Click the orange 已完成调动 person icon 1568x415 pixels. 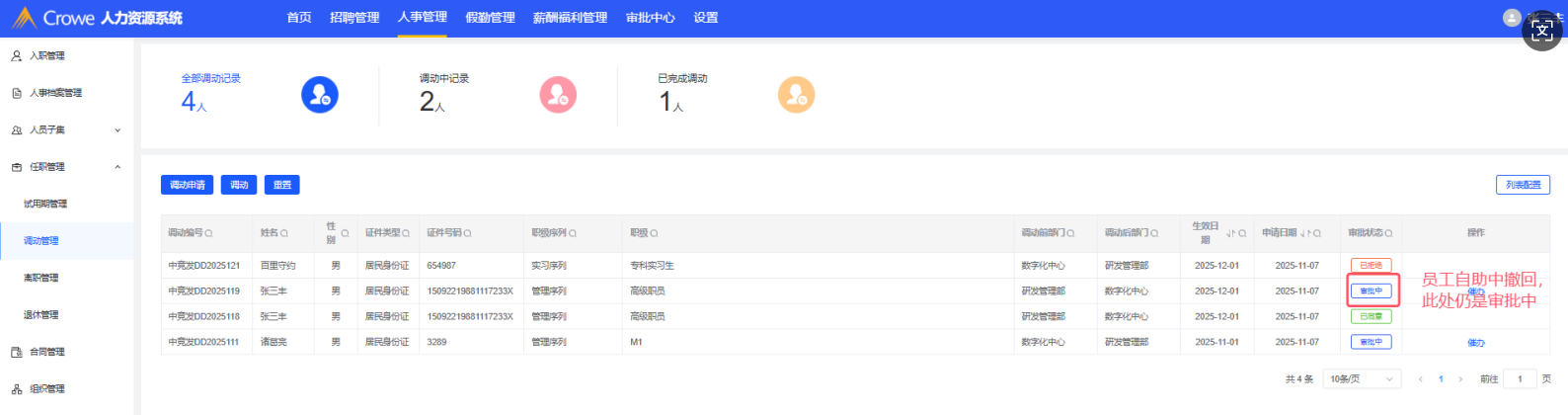[796, 95]
